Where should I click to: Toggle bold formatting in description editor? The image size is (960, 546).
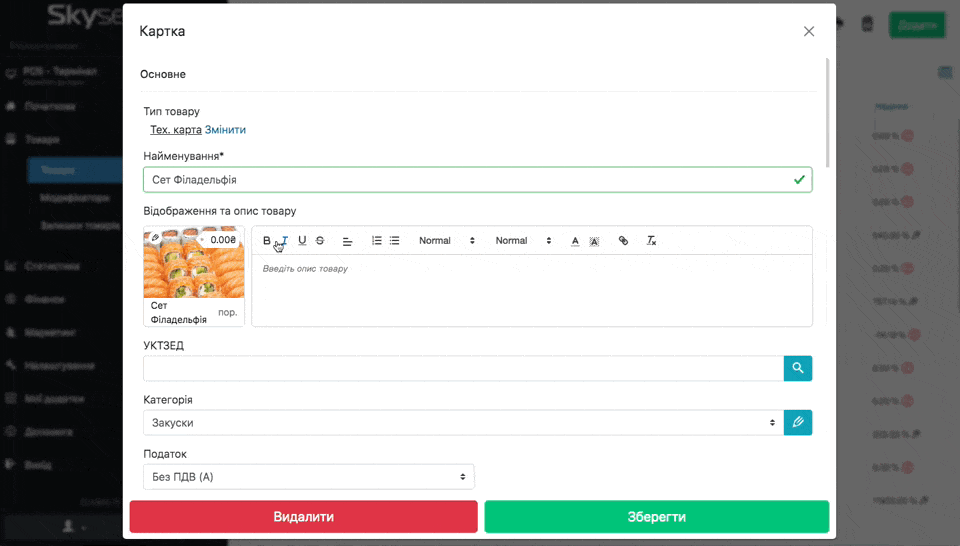267,241
